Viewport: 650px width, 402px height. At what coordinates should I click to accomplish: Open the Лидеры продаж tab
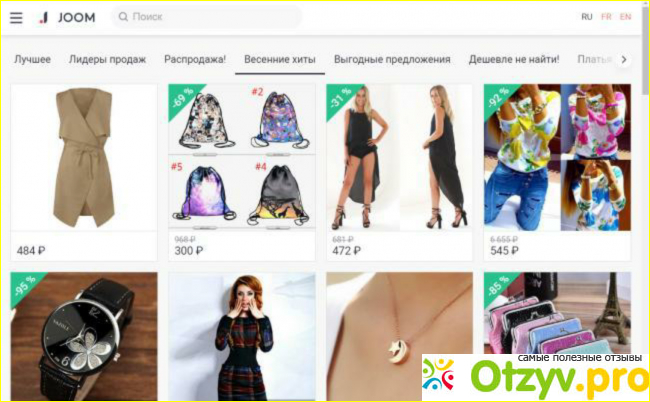click(107, 60)
